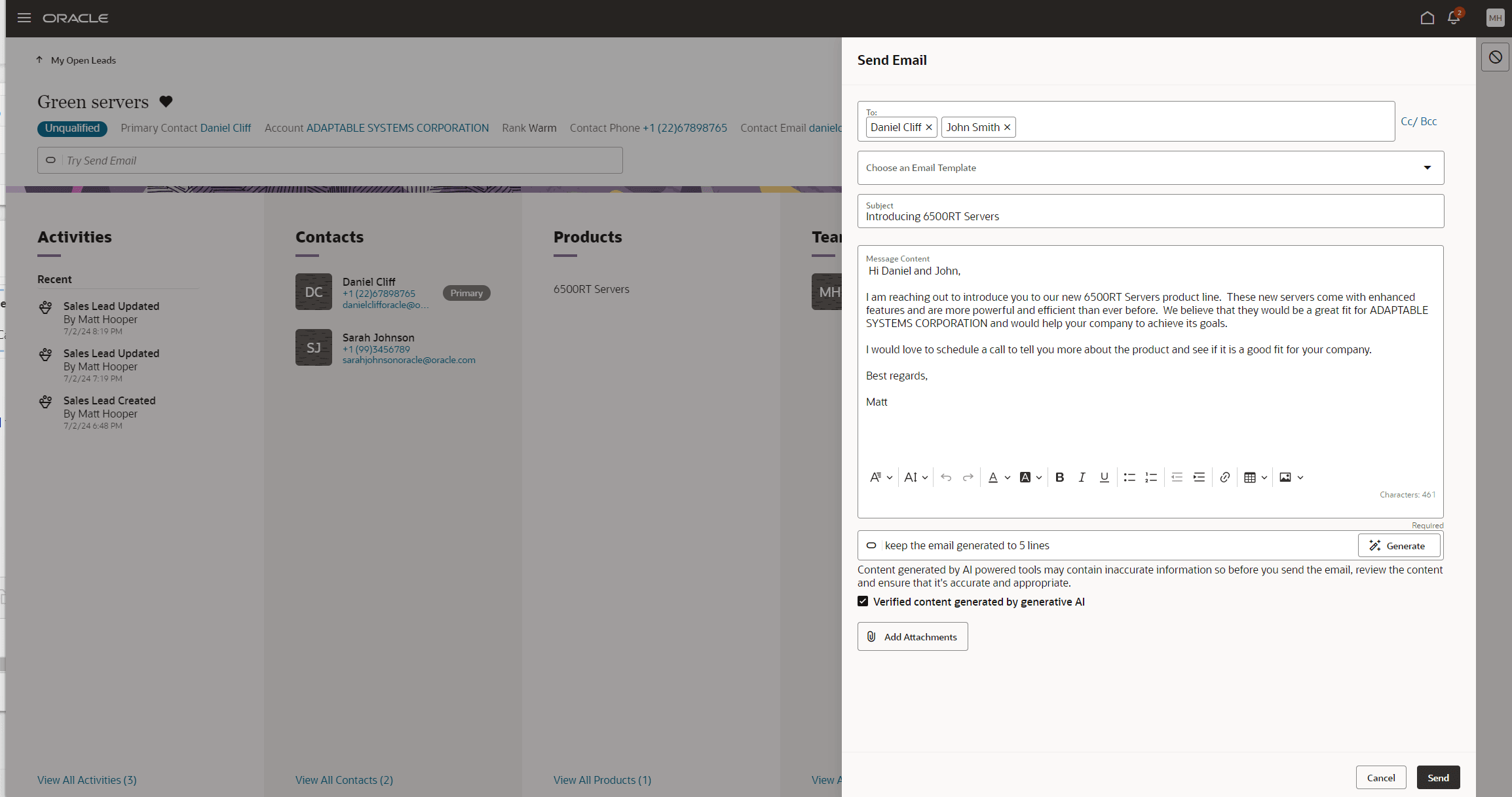Viewport: 1512px width, 797px height.
Task: Undo the last edit in message editor
Action: 946,477
